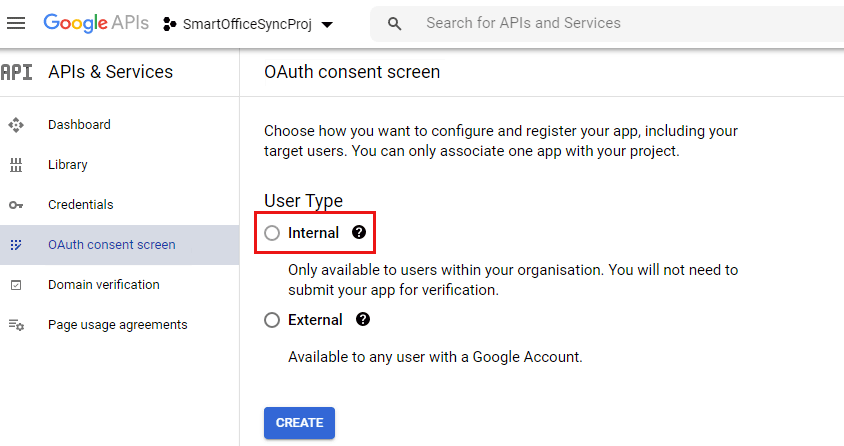Screen dimensions: 844x446
Task: Click the 'Available to any user' description
Action: tap(435, 357)
